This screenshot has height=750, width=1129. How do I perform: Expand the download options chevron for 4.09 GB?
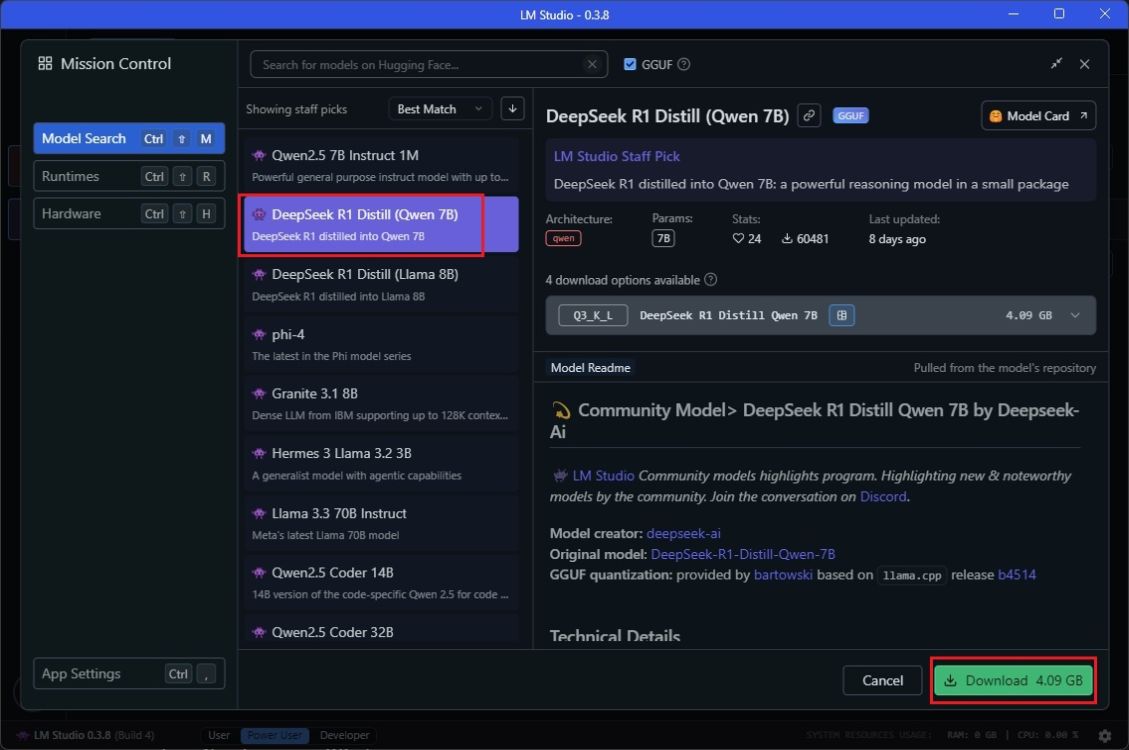[x=1075, y=314]
